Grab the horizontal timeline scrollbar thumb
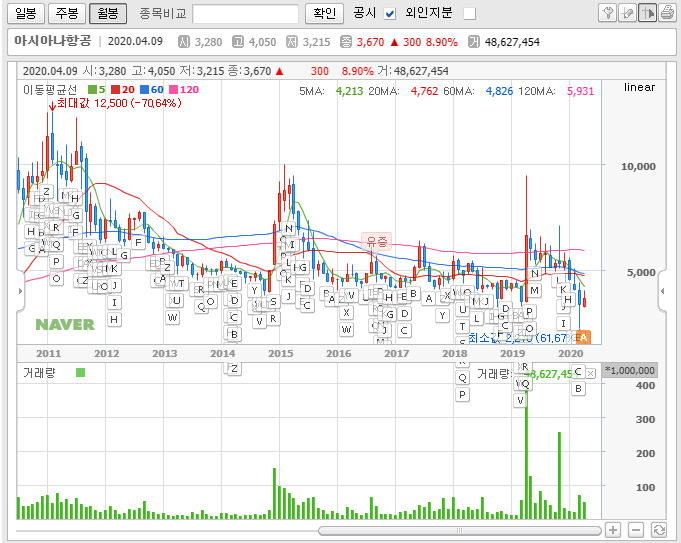This screenshot has width=681, height=543. coord(460,530)
